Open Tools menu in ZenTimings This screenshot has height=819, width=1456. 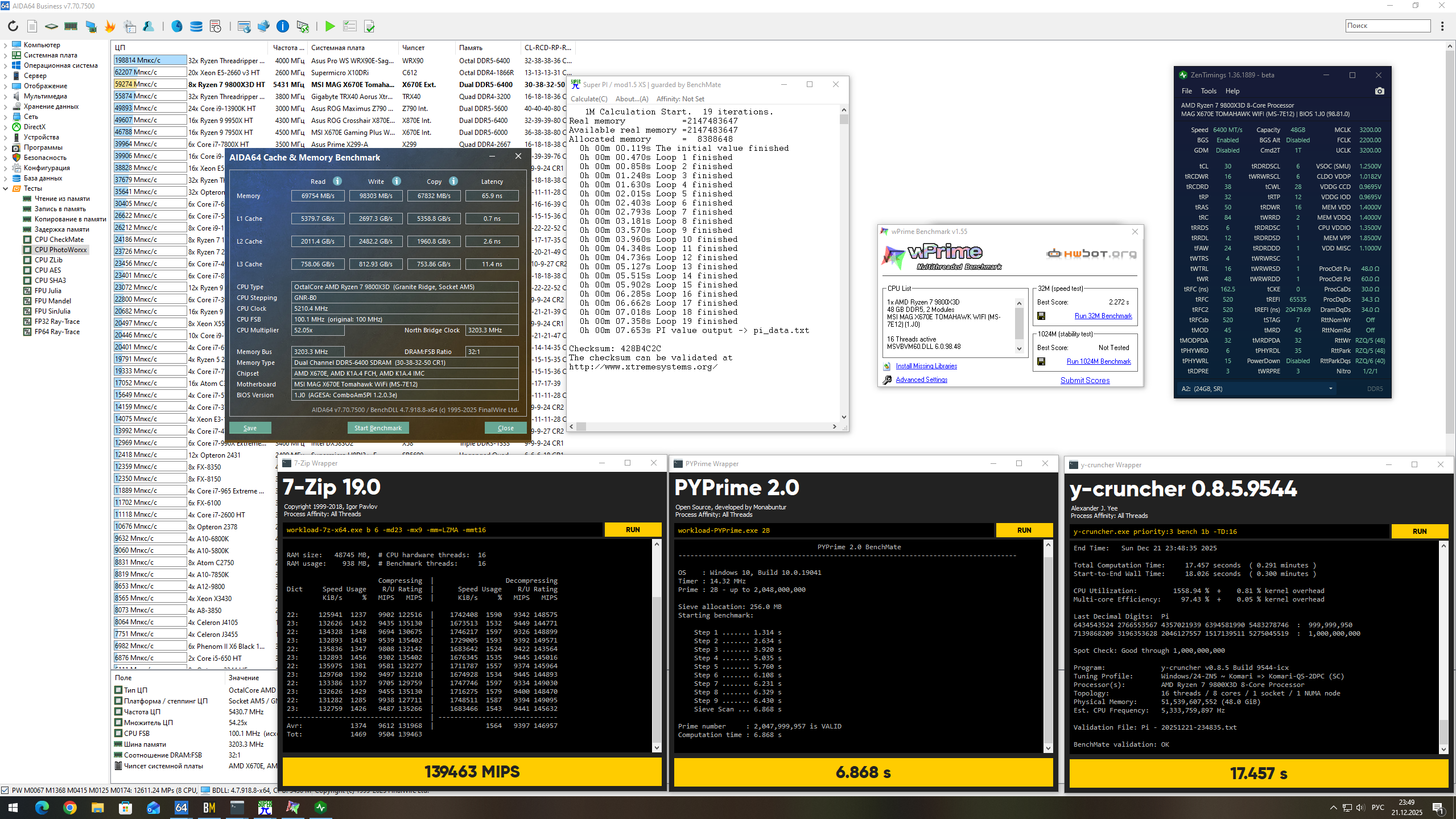pos(1208,91)
